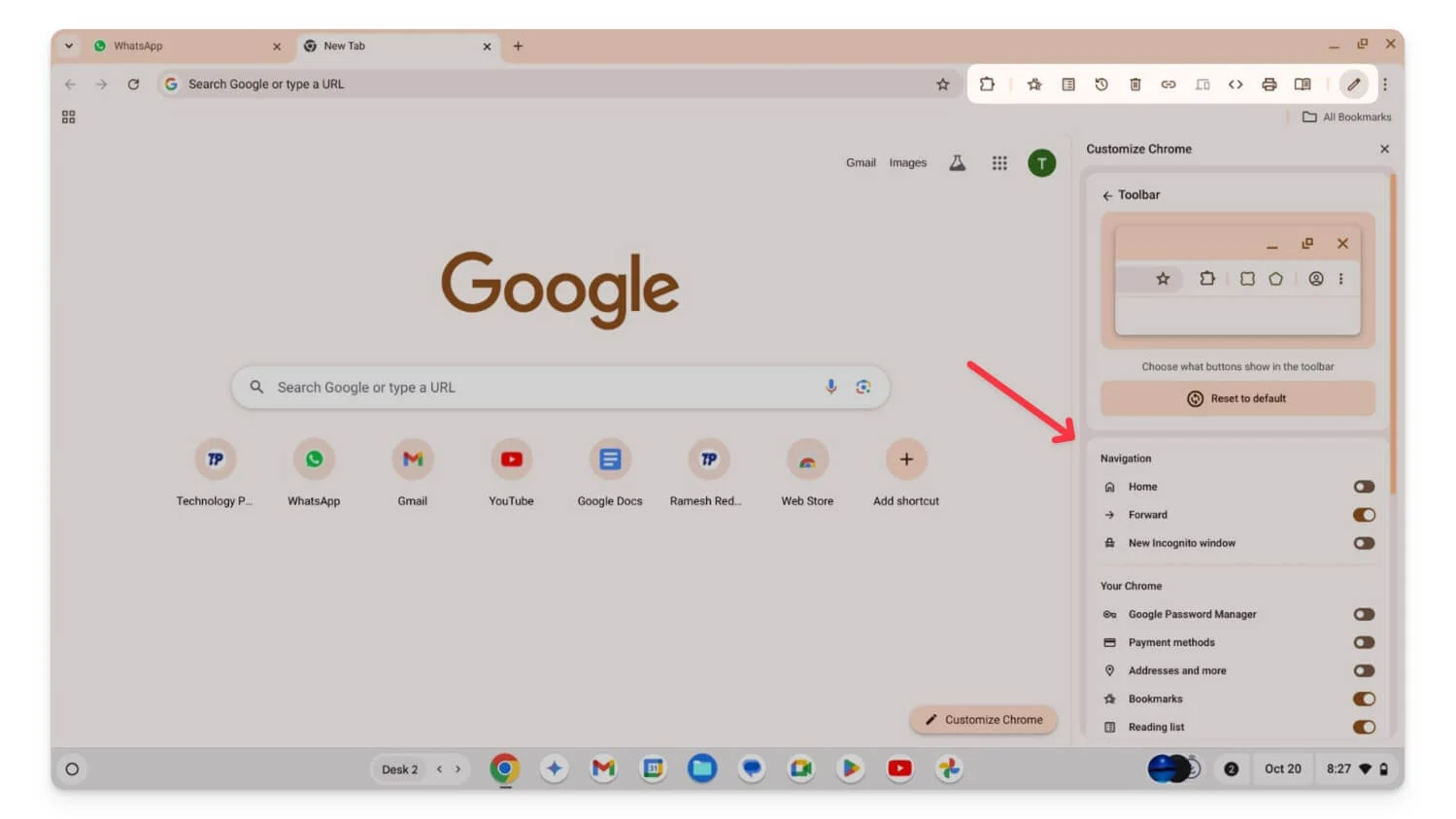This screenshot has width=1456, height=819.
Task: Open the tab search dropdown arrow
Action: click(69, 46)
